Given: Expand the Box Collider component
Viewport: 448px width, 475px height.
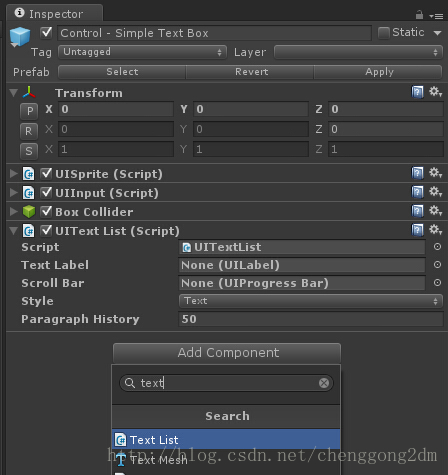Looking at the screenshot, I should (13, 212).
